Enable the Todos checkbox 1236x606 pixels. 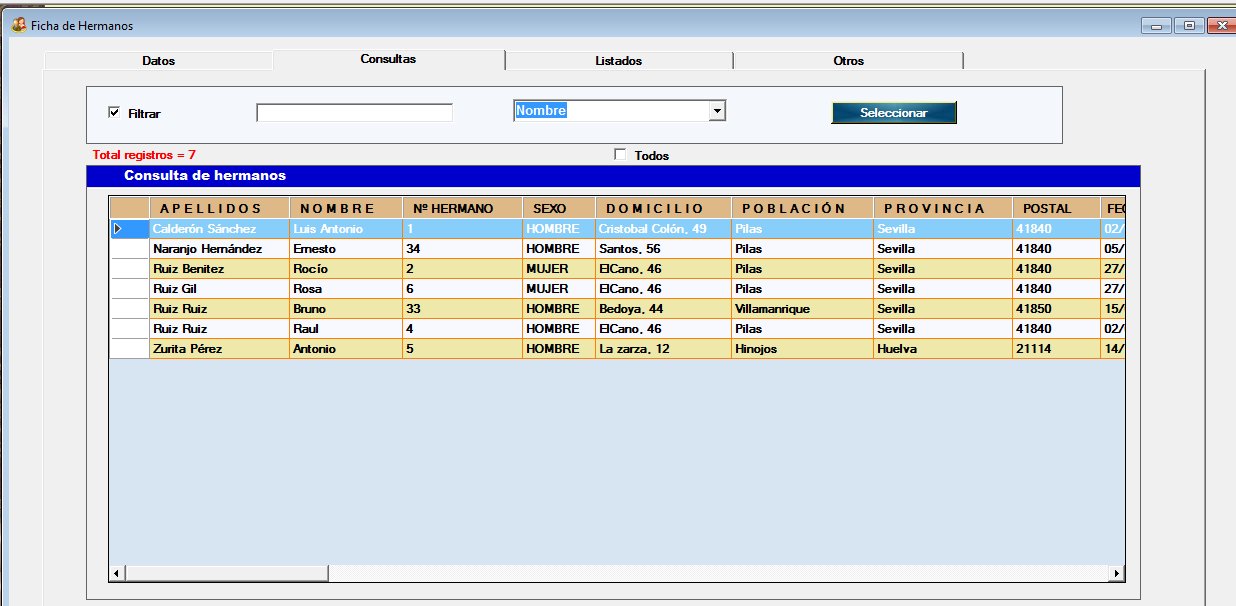click(620, 155)
